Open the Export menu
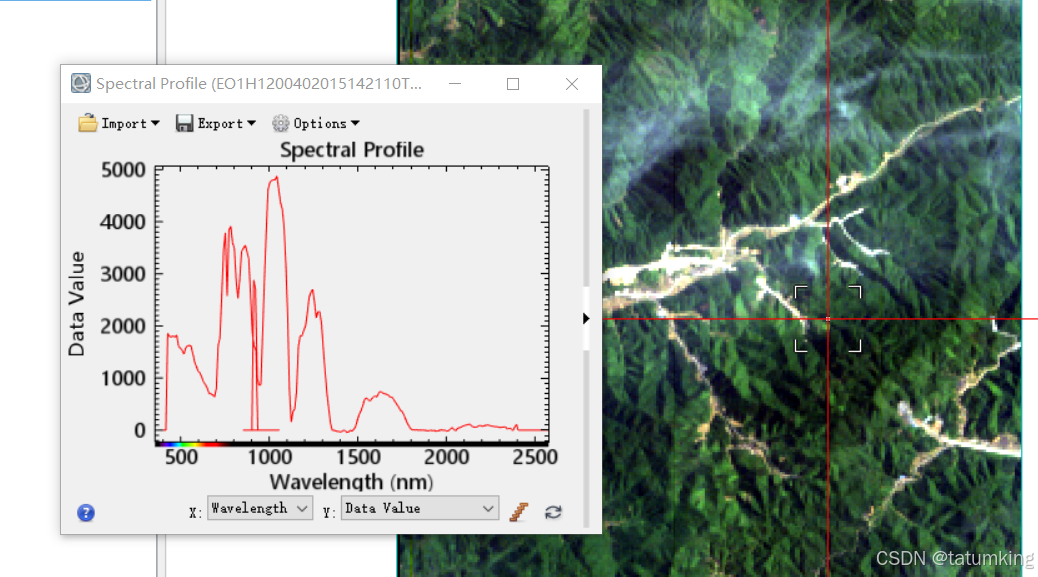The height and width of the screenshot is (577, 1038). tap(216, 123)
